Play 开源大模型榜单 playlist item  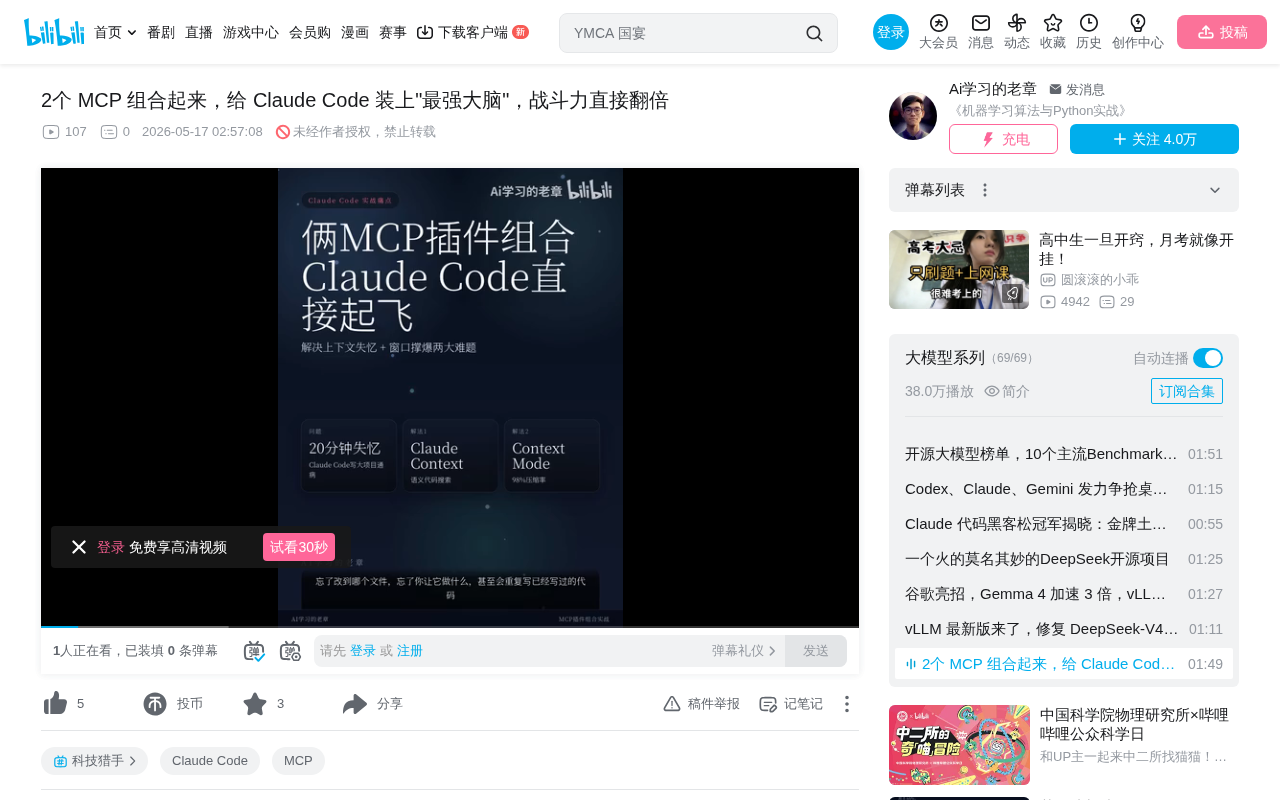coord(1064,454)
